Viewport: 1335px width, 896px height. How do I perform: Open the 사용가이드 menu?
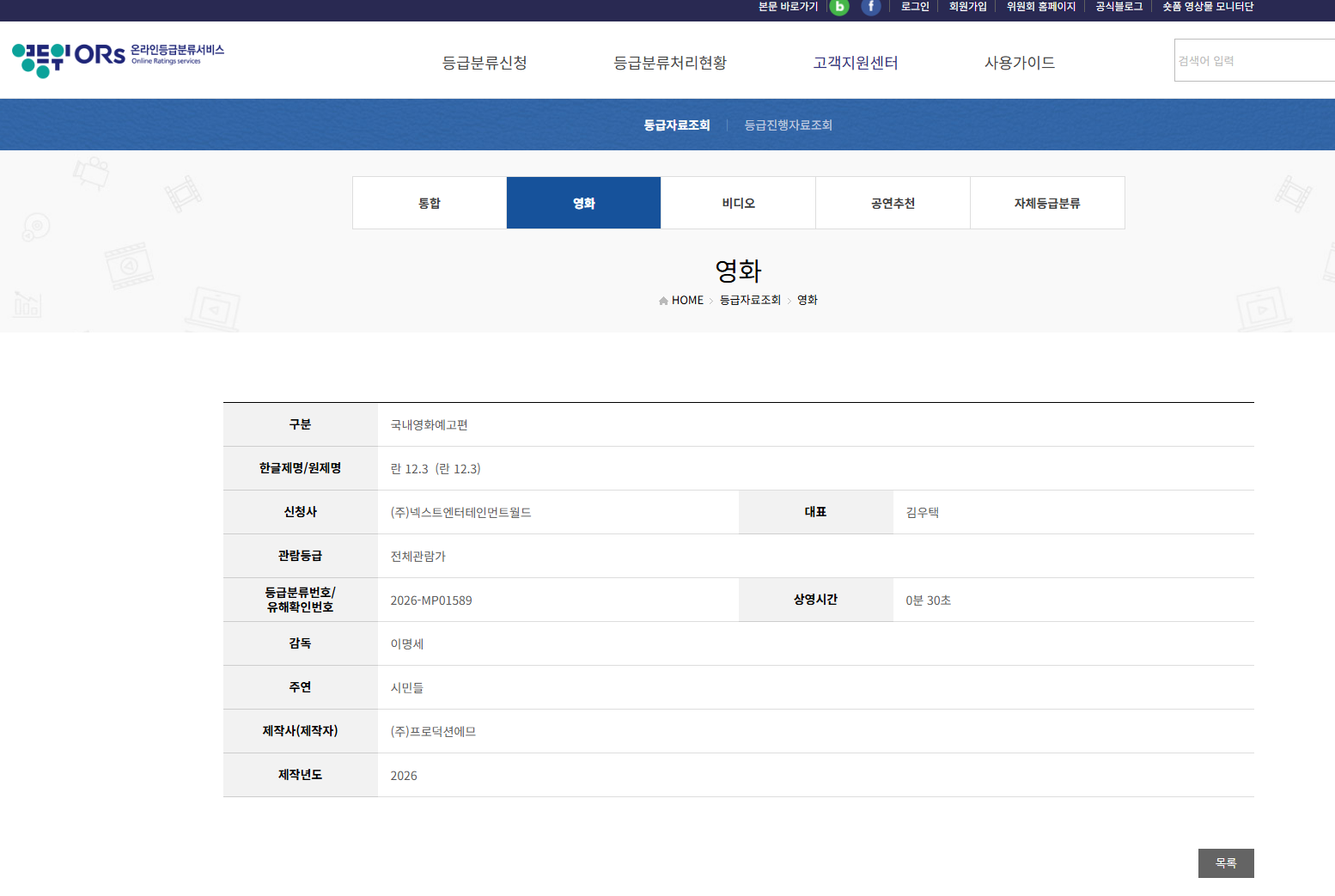point(1019,63)
